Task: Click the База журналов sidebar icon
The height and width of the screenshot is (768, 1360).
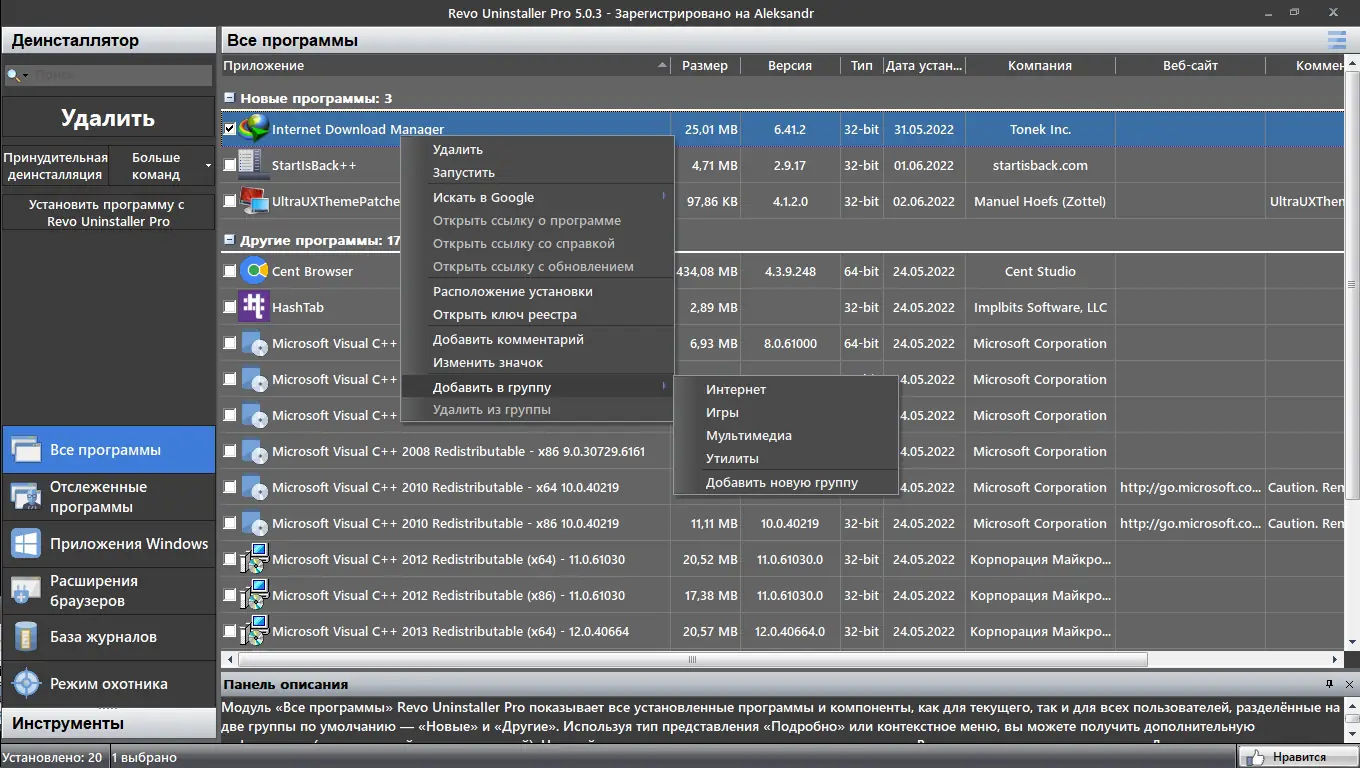Action: pyautogui.click(x=25, y=637)
